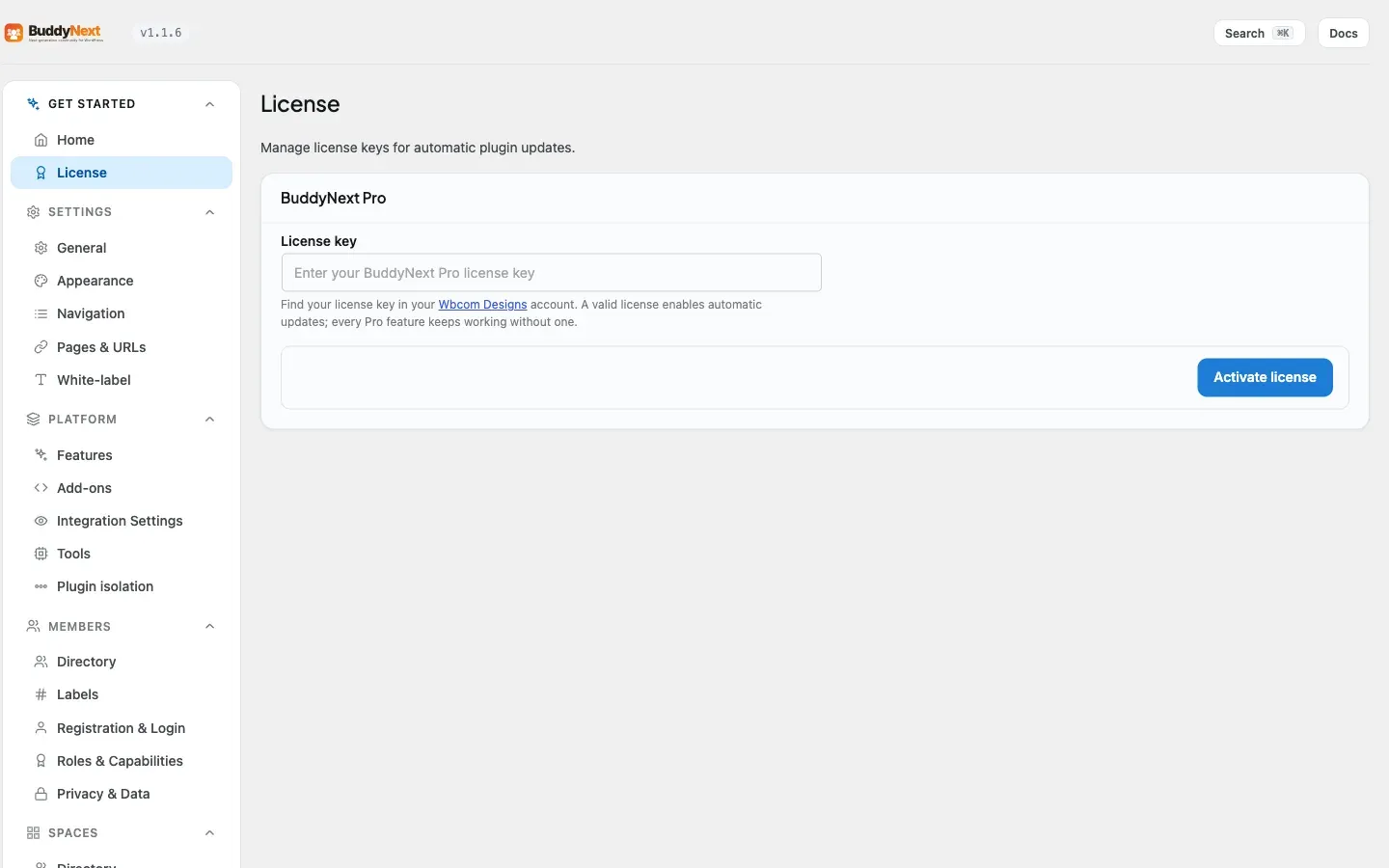
Task: Open the Add-ons page
Action: pyautogui.click(x=122, y=488)
